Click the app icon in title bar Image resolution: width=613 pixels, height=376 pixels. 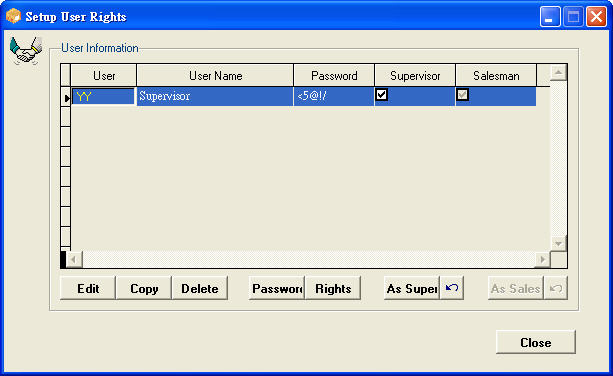[13, 16]
